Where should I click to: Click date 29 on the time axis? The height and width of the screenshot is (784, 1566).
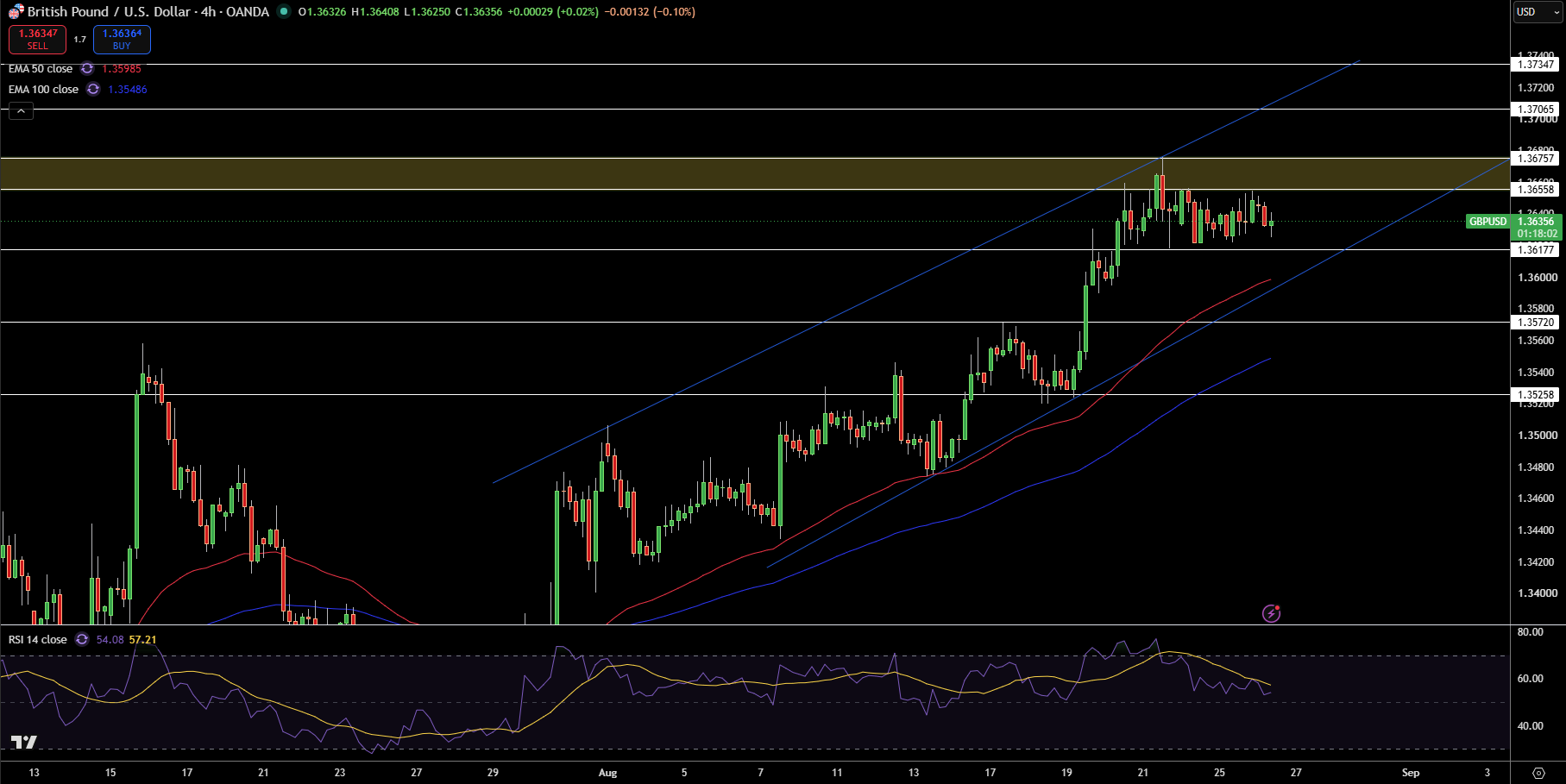pos(493,773)
